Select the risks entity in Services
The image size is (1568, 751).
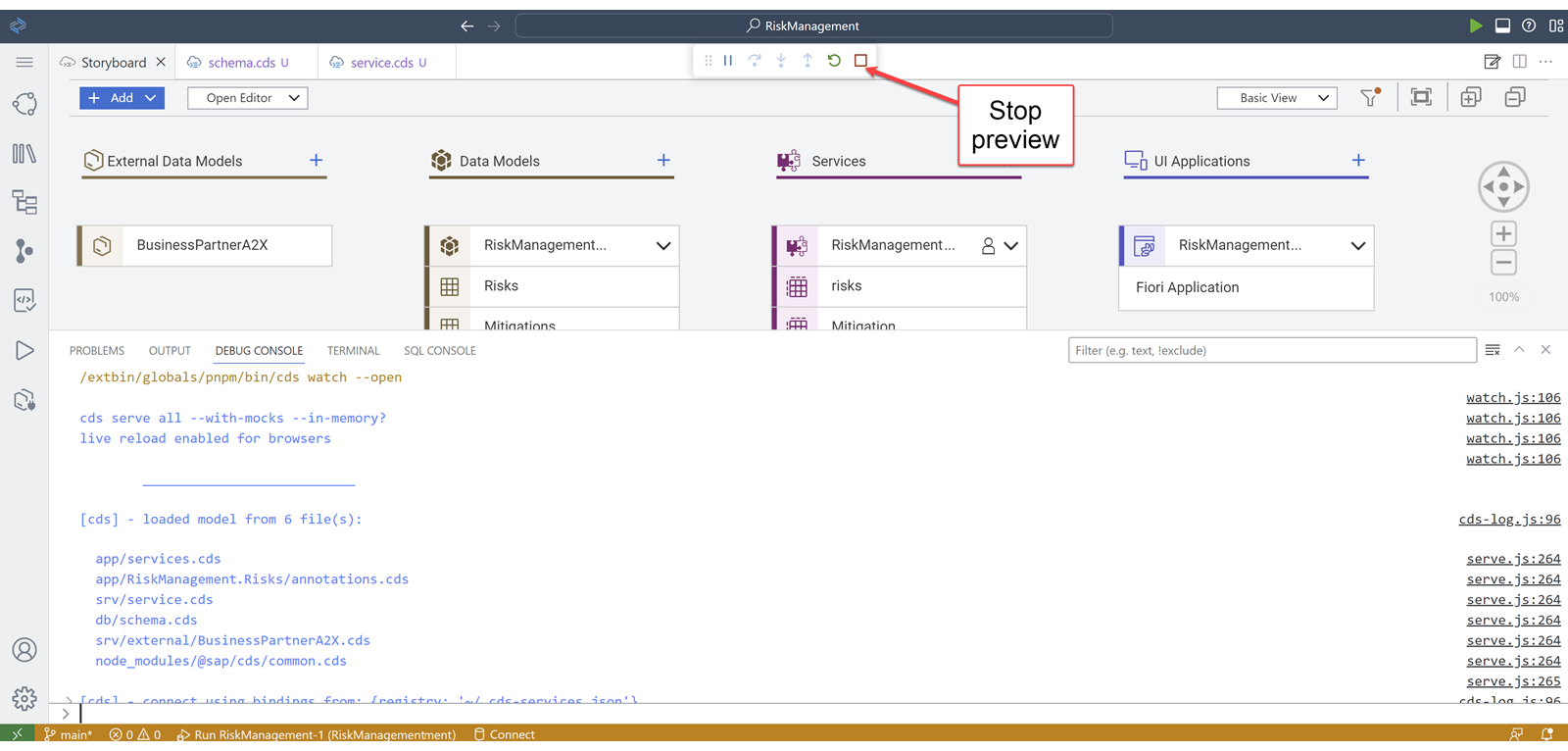coord(900,286)
